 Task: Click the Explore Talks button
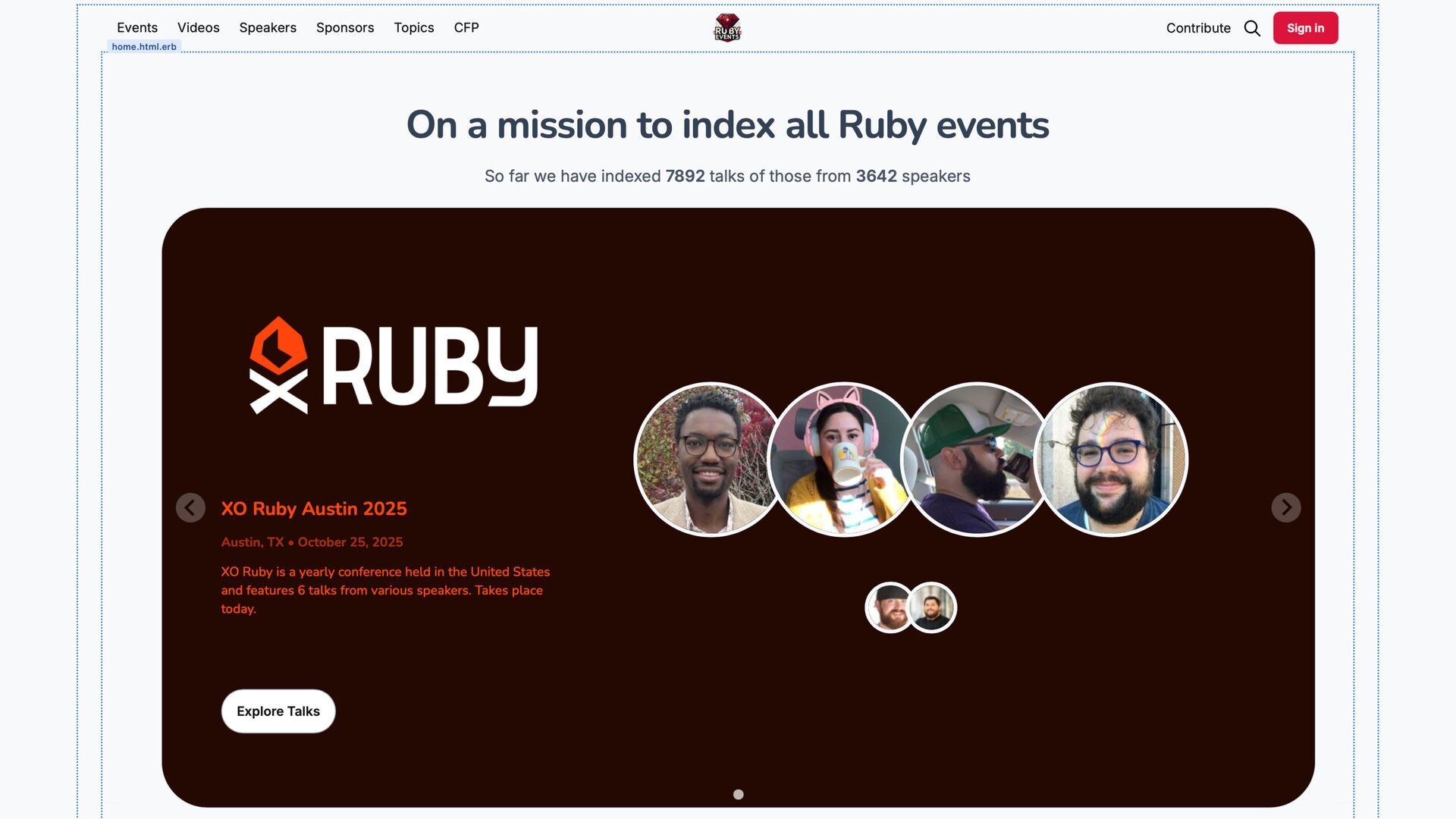tap(278, 711)
